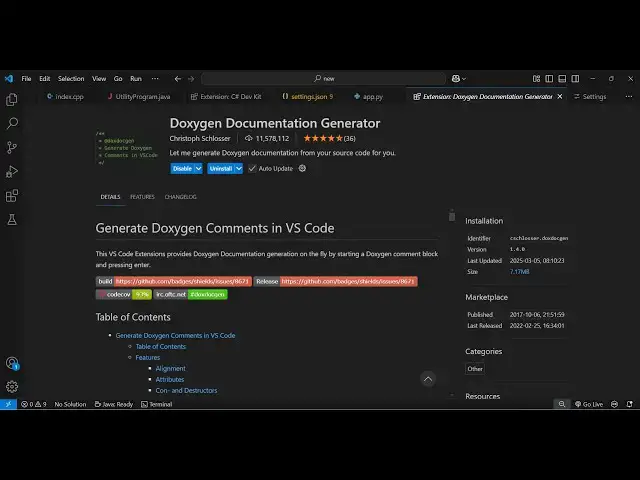Open the Explorer view in activity bar
The image size is (640, 480).
[12, 100]
